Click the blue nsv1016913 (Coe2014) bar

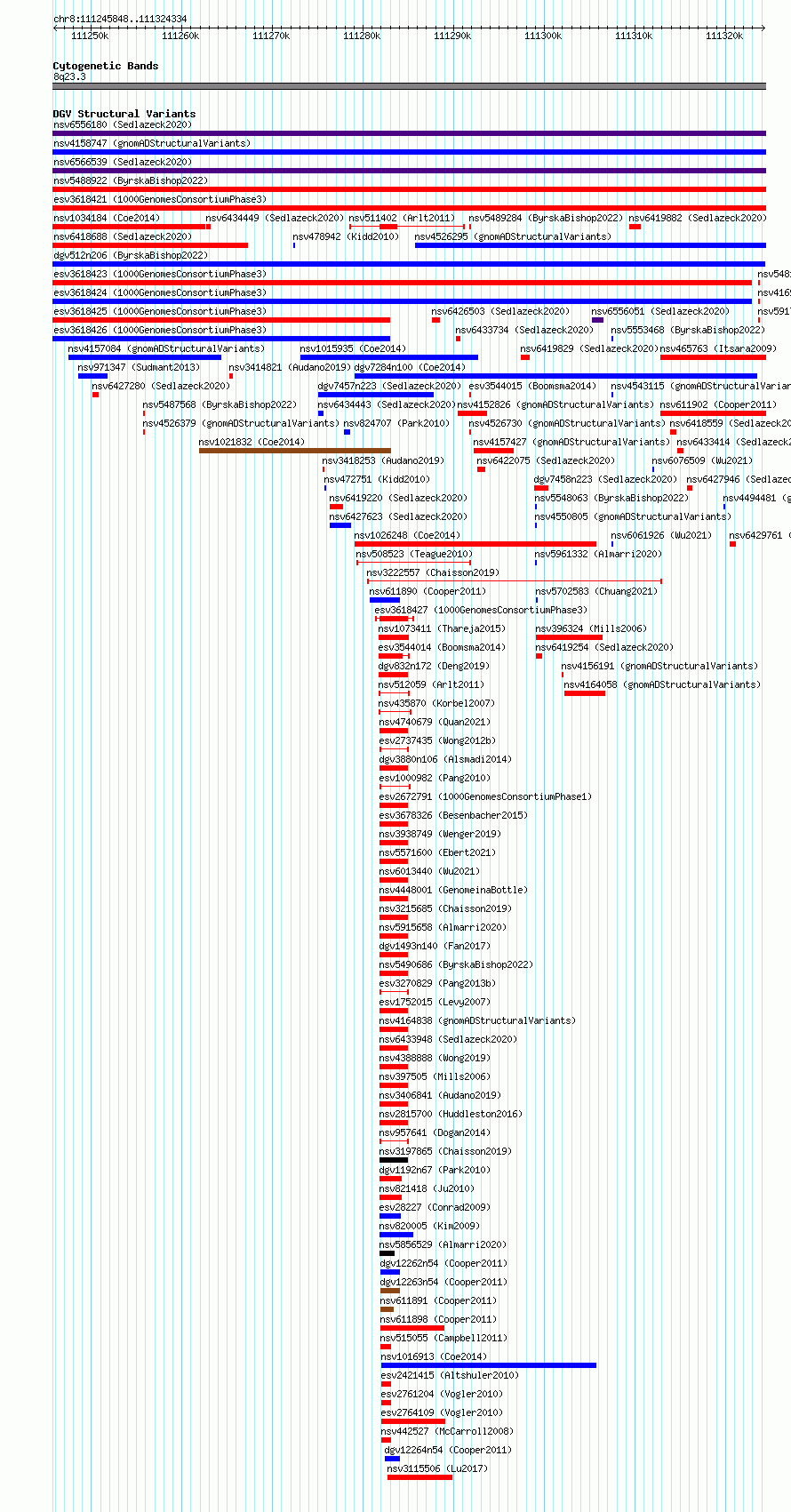point(489,1365)
